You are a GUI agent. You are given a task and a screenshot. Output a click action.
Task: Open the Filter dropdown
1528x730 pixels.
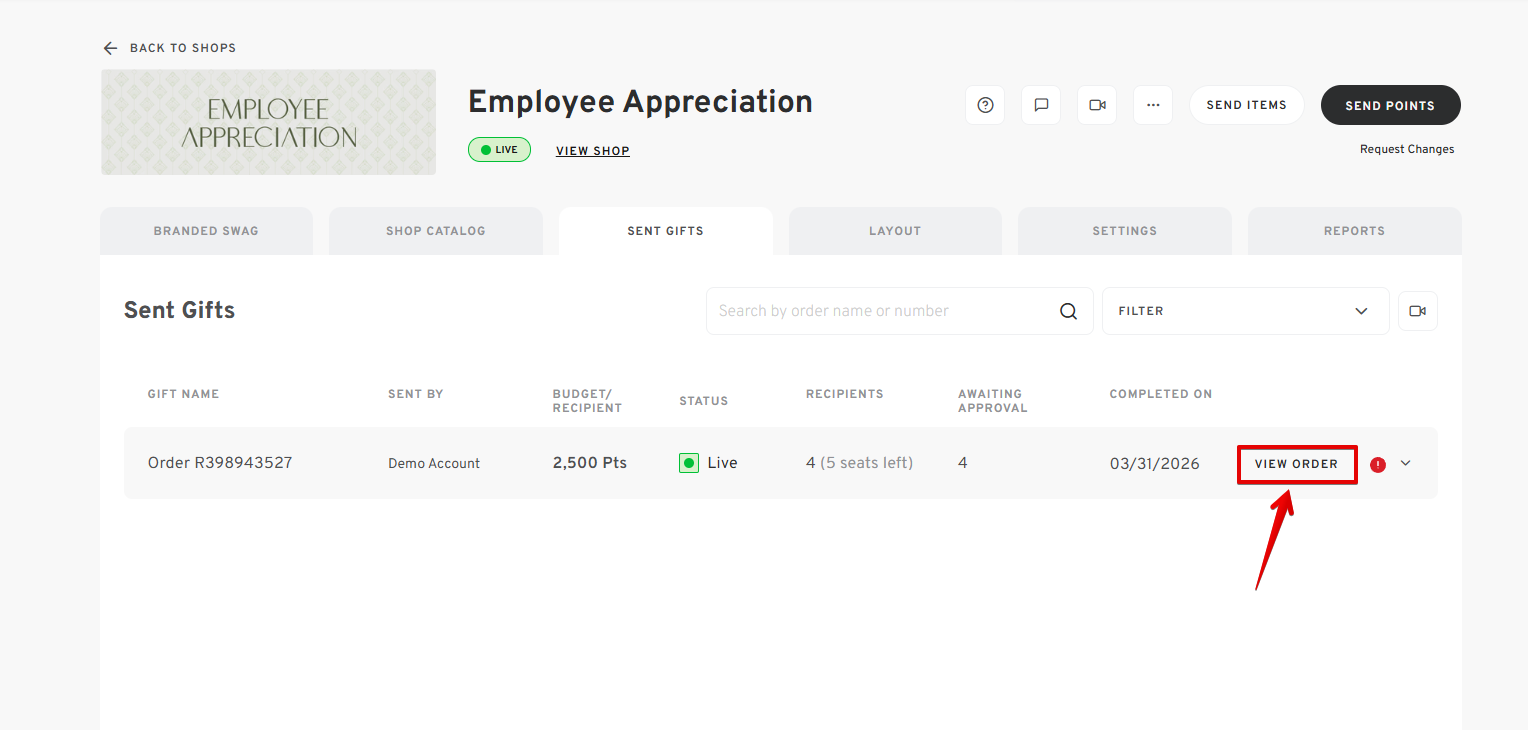click(x=1245, y=311)
